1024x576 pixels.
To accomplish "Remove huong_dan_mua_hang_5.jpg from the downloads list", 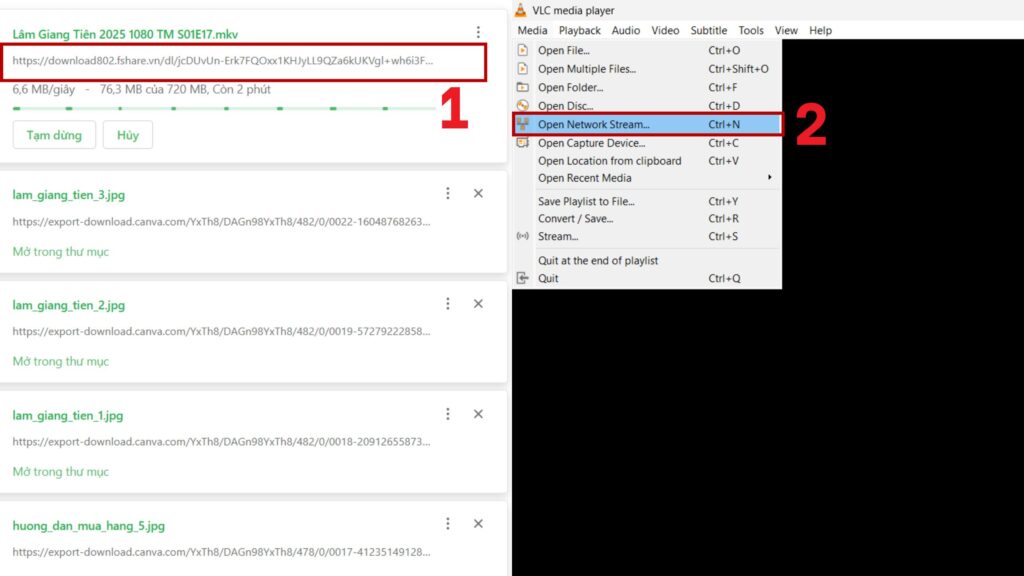I will tap(479, 524).
